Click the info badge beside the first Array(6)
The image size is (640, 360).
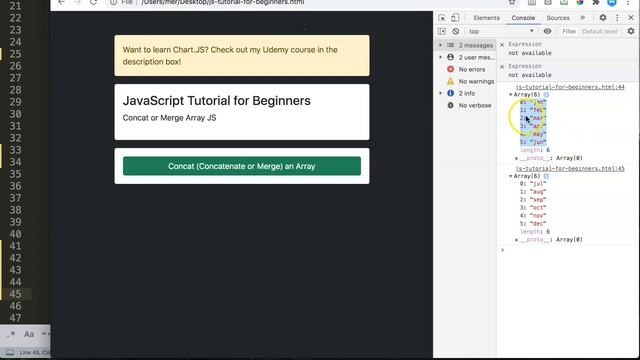(546, 94)
